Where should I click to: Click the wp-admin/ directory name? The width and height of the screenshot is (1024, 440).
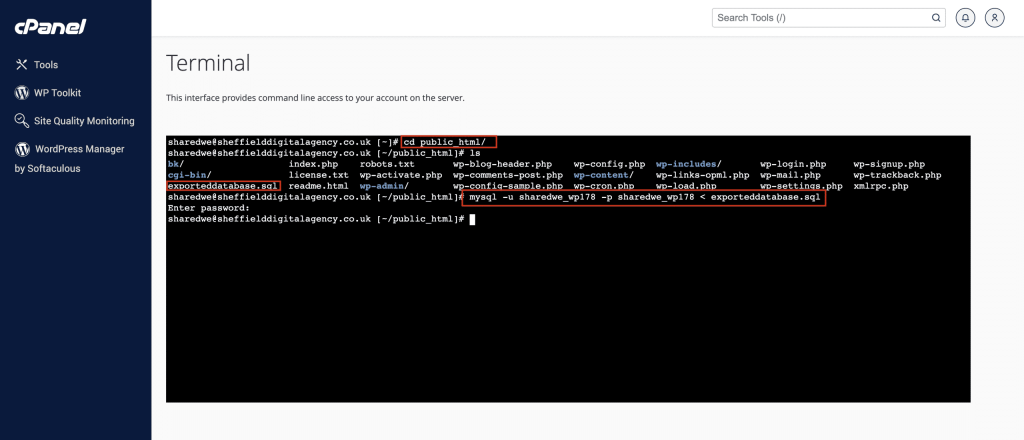pyautogui.click(x=384, y=186)
